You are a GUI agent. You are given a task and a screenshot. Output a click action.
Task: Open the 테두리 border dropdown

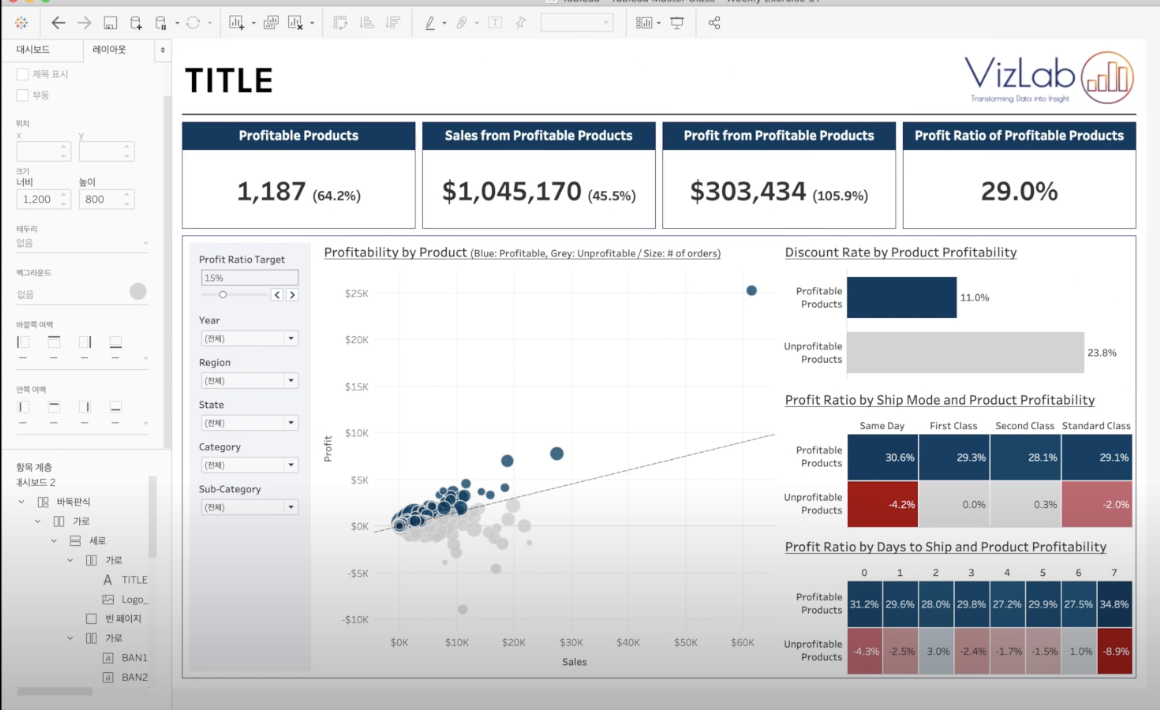click(82, 243)
